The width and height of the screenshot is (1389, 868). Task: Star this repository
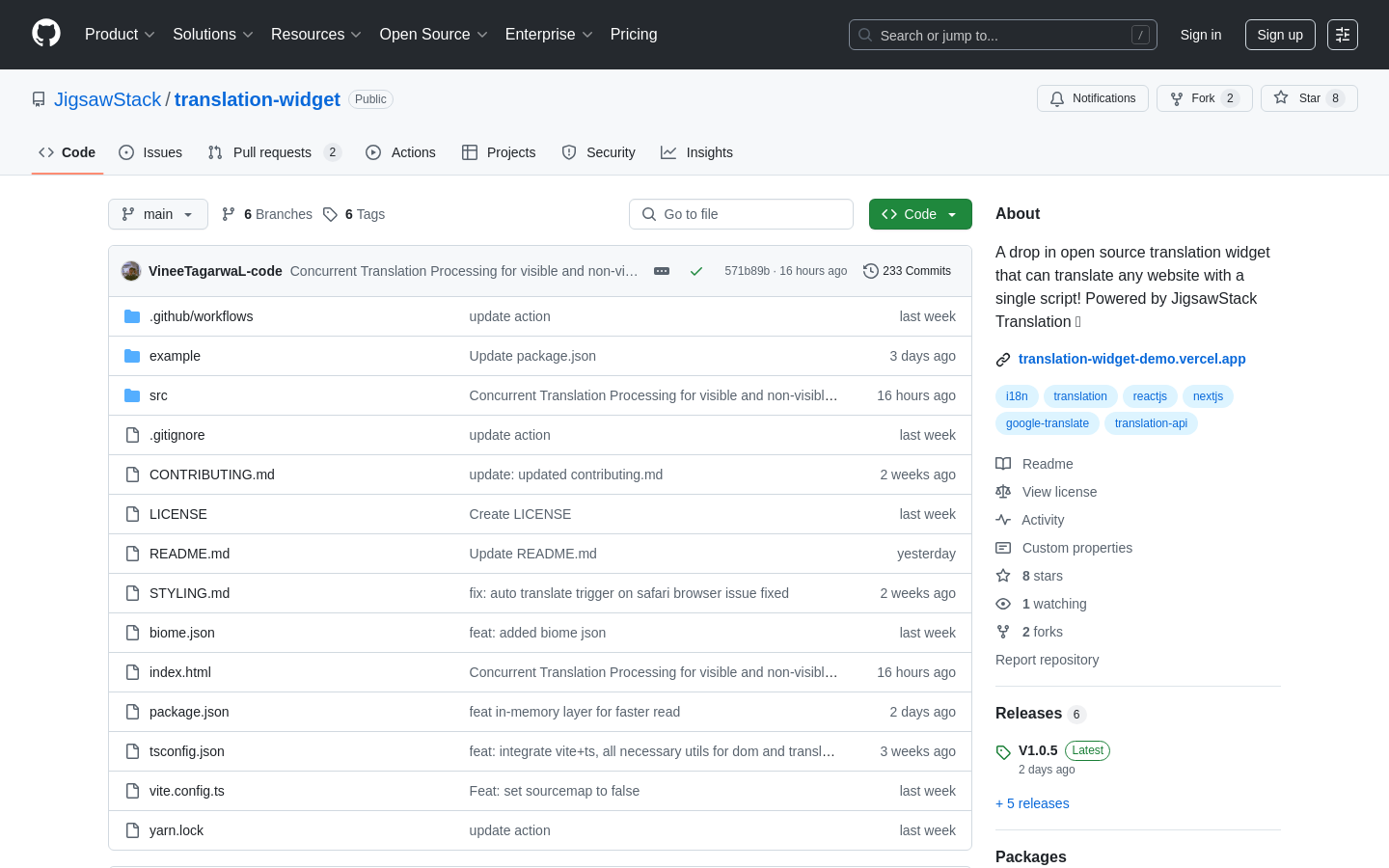tap(1309, 98)
